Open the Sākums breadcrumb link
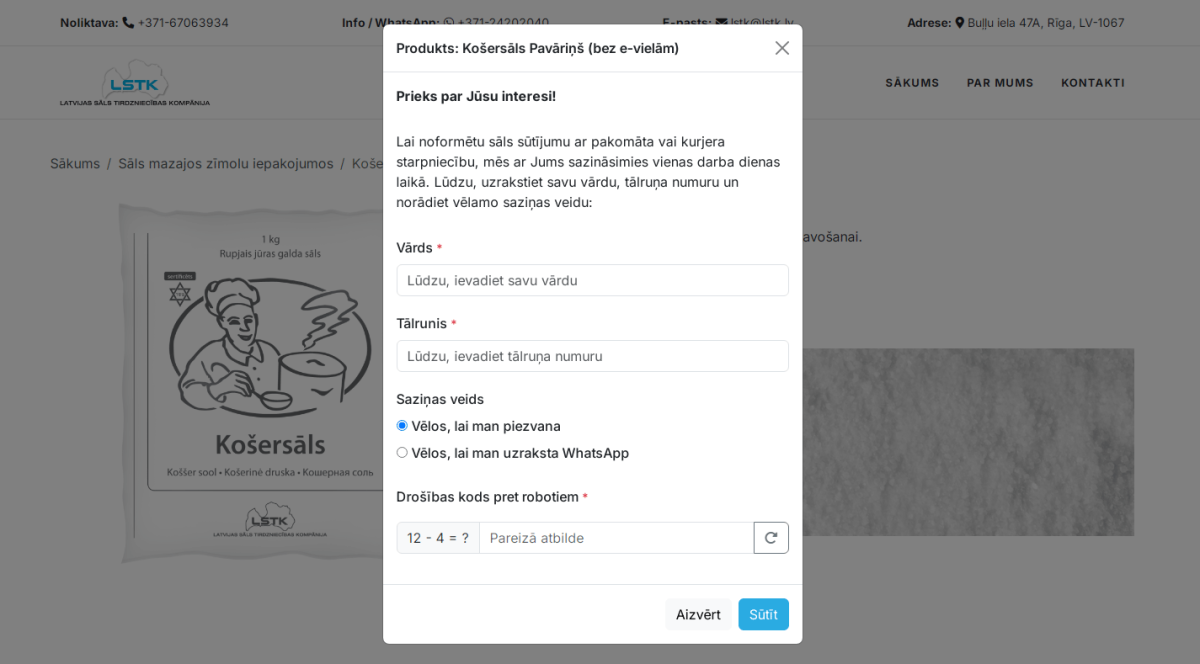The image size is (1200, 664). click(75, 164)
